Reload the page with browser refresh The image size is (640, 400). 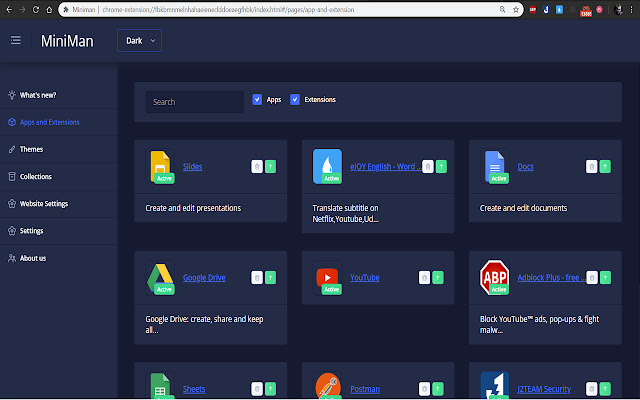tap(36, 9)
